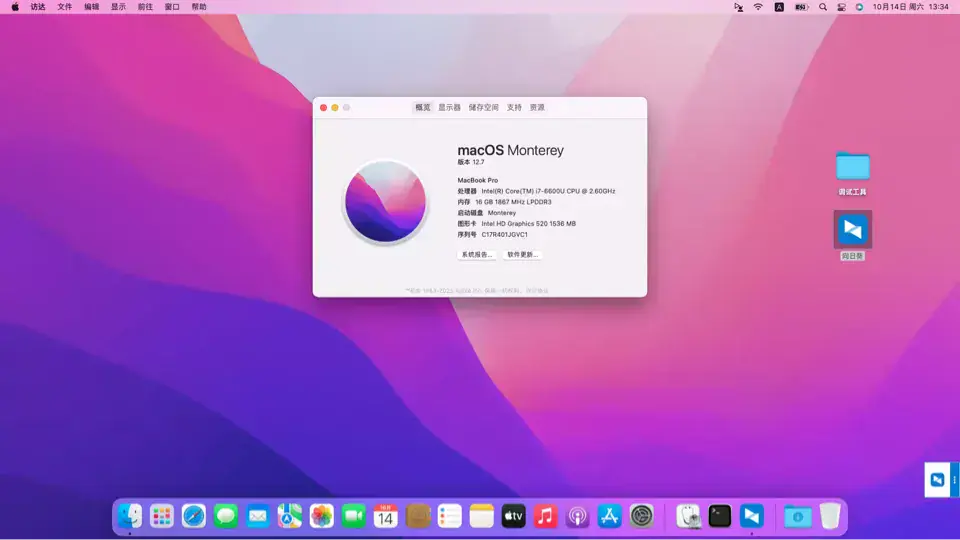Click the Intel HD Graphics 520 text

pos(528,223)
